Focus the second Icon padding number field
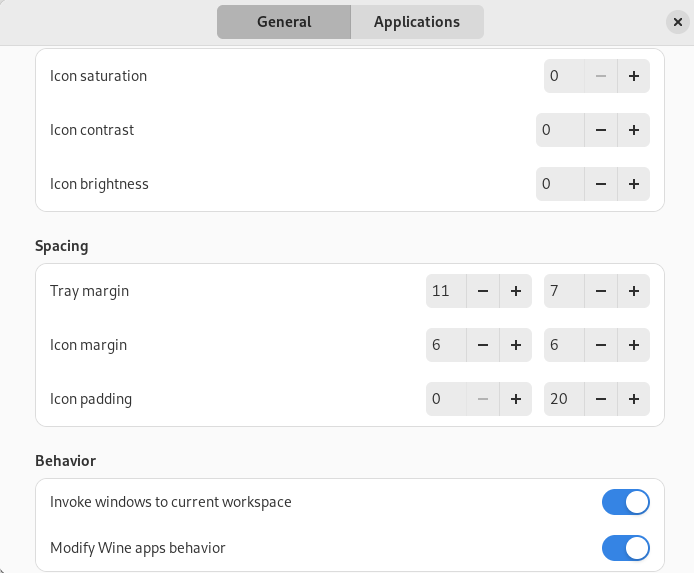Image resolution: width=694 pixels, height=573 pixels. tap(564, 399)
